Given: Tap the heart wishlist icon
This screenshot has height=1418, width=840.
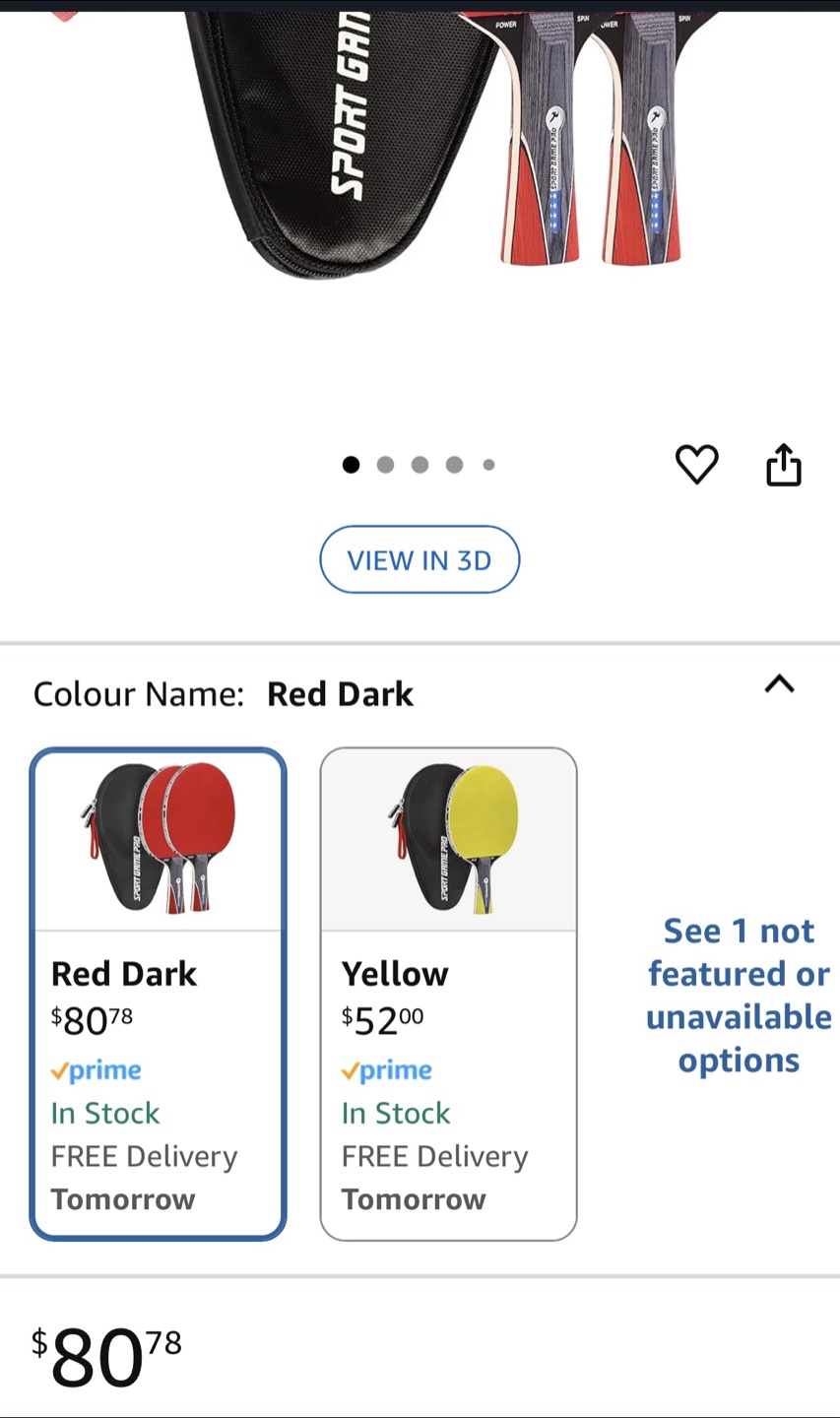Looking at the screenshot, I should click(x=696, y=464).
